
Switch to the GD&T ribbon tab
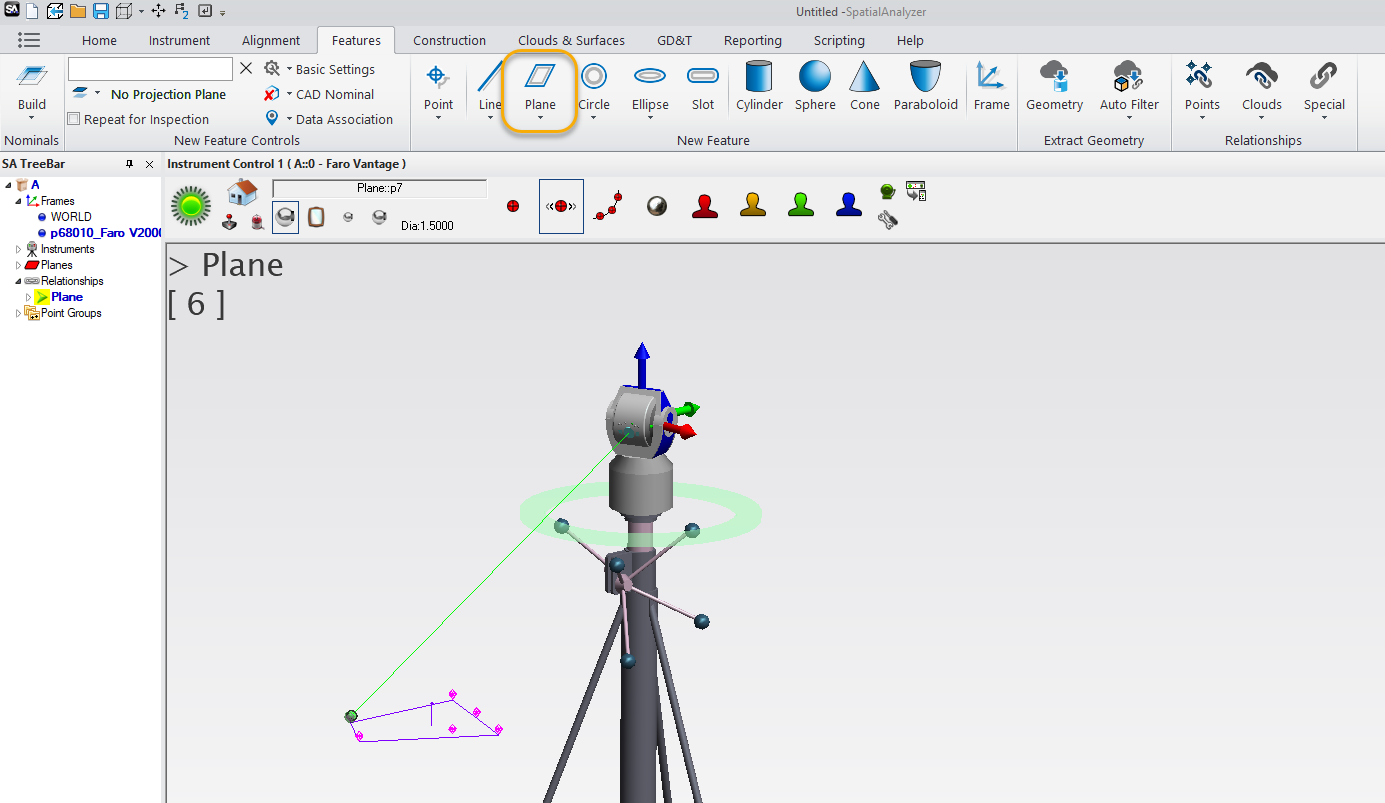pos(674,40)
